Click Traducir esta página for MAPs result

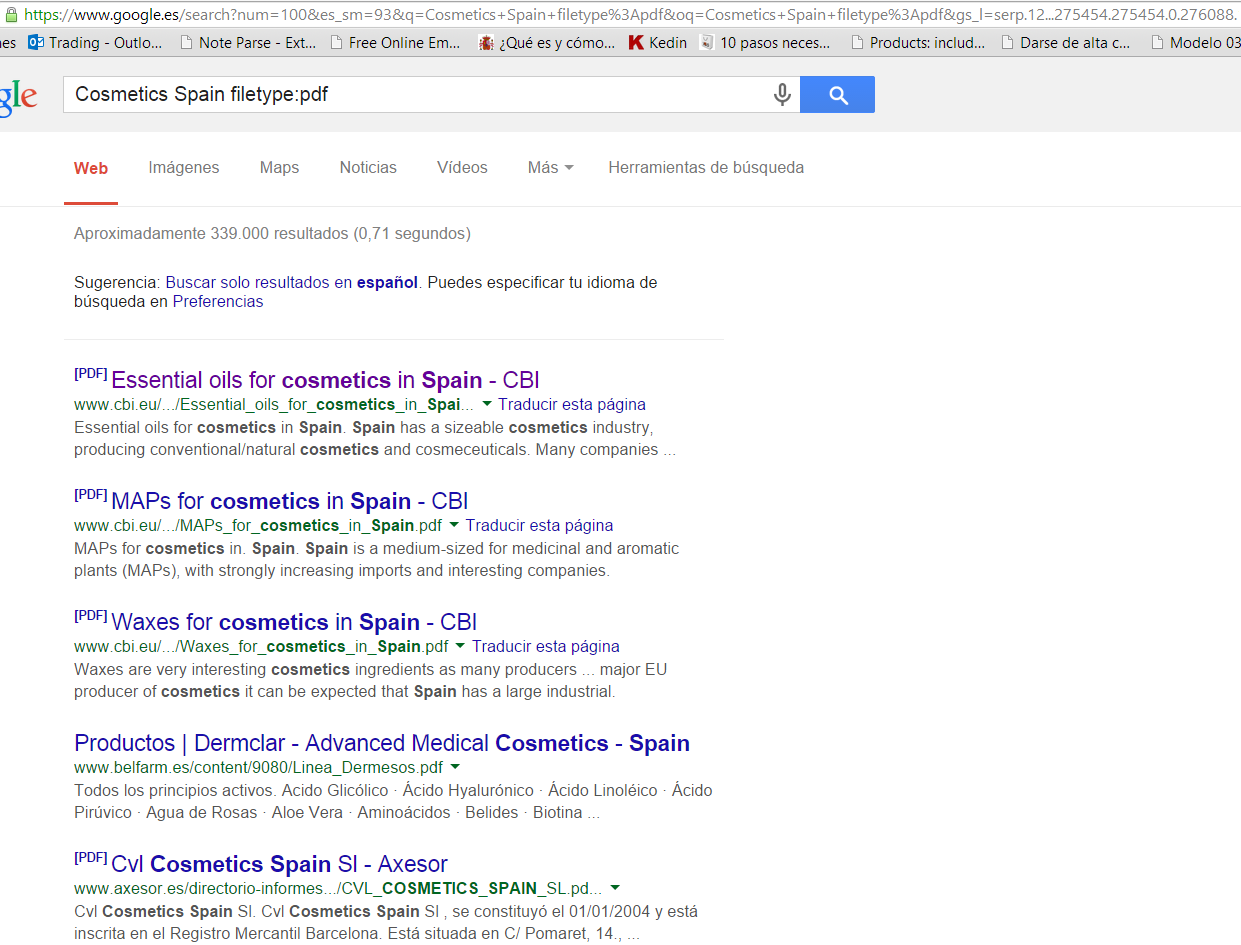click(x=539, y=525)
